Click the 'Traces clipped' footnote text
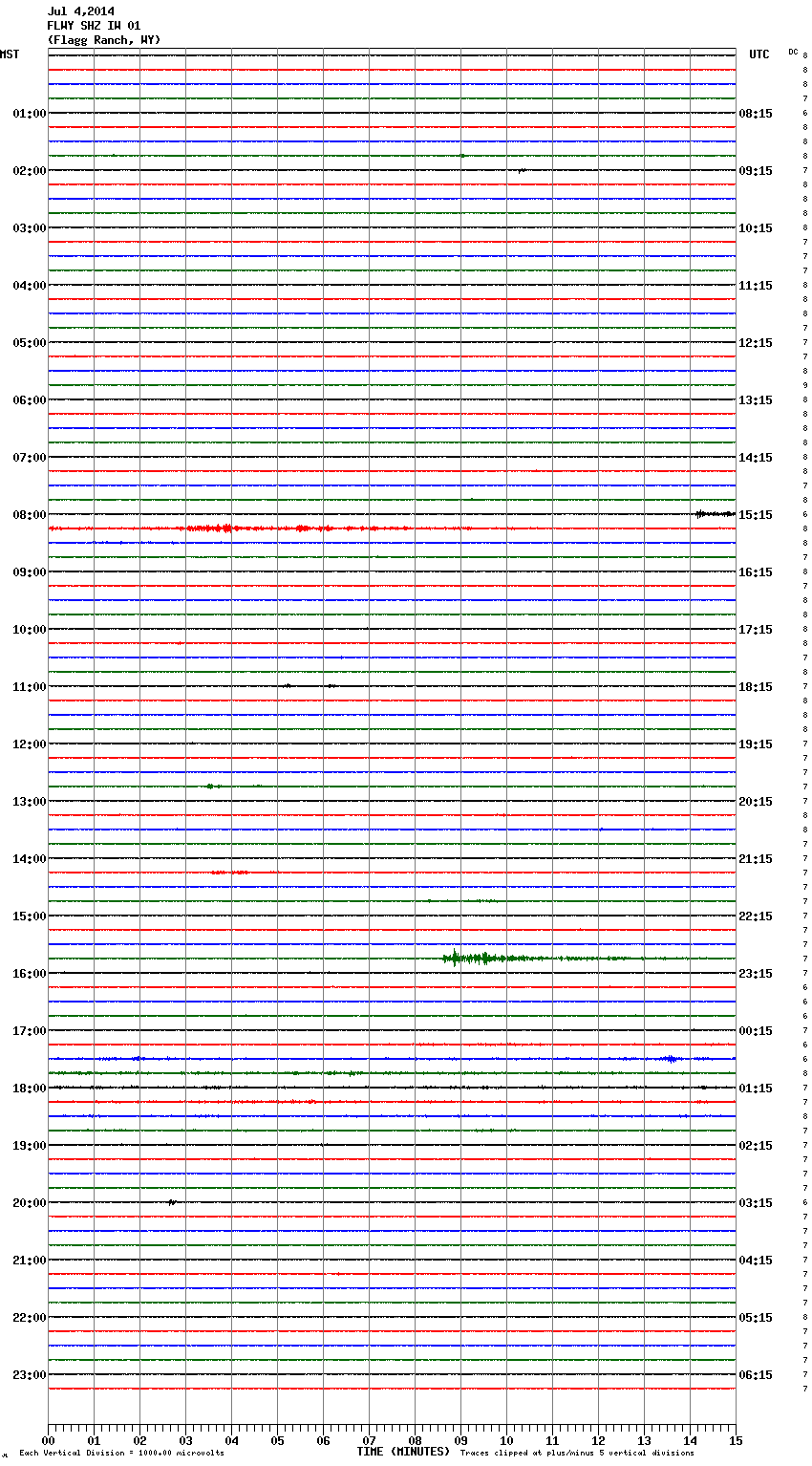This screenshot has height=1466, width=812. [x=577, y=1454]
